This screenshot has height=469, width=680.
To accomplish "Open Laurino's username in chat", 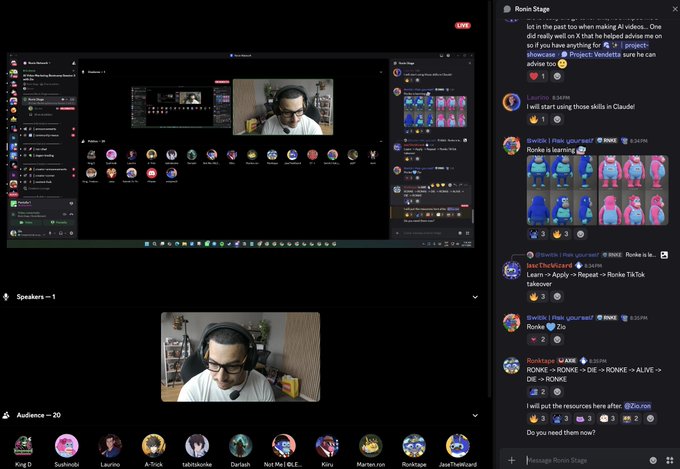I will tap(538, 98).
